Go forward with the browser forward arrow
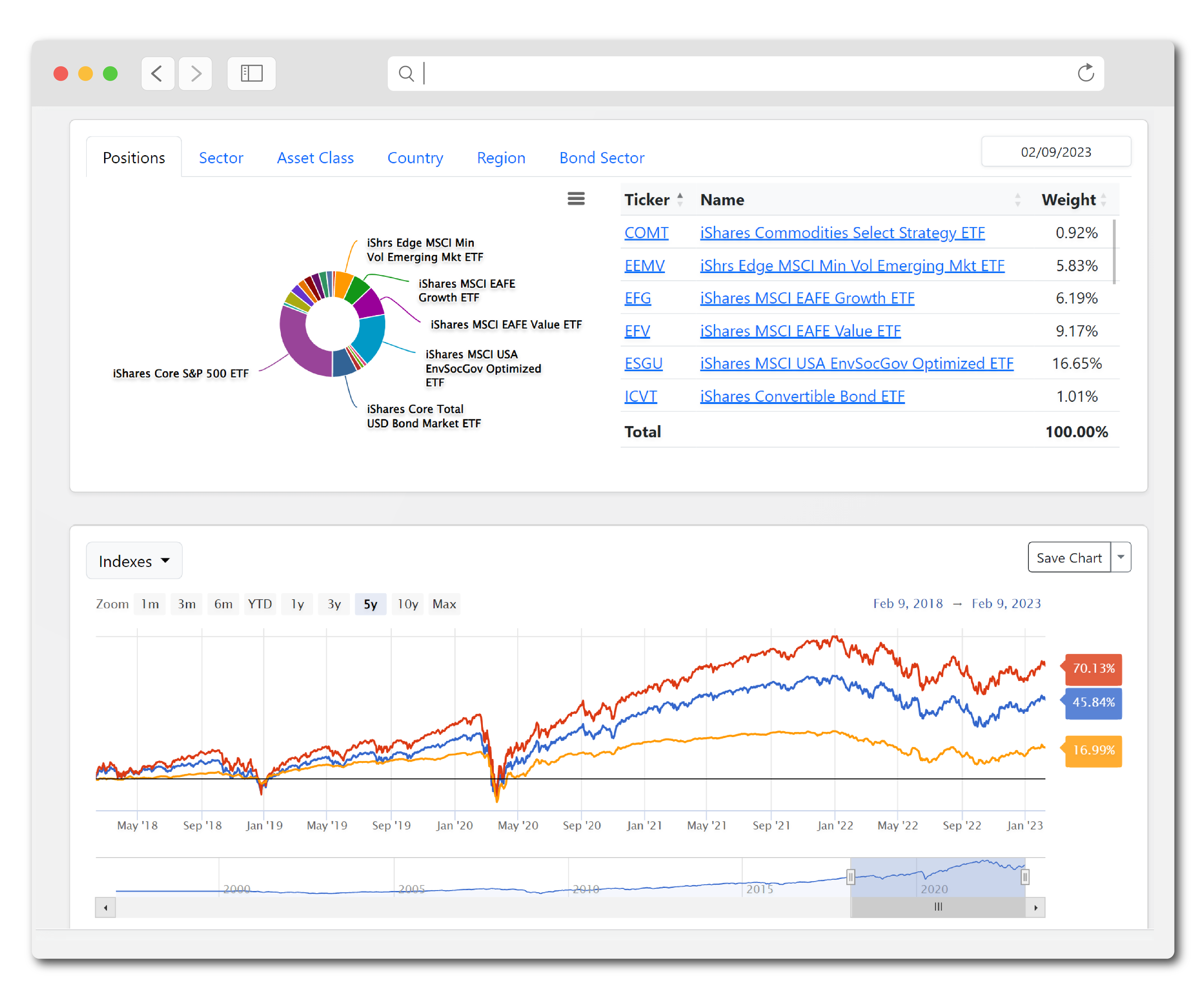1204x984 pixels. pos(196,73)
